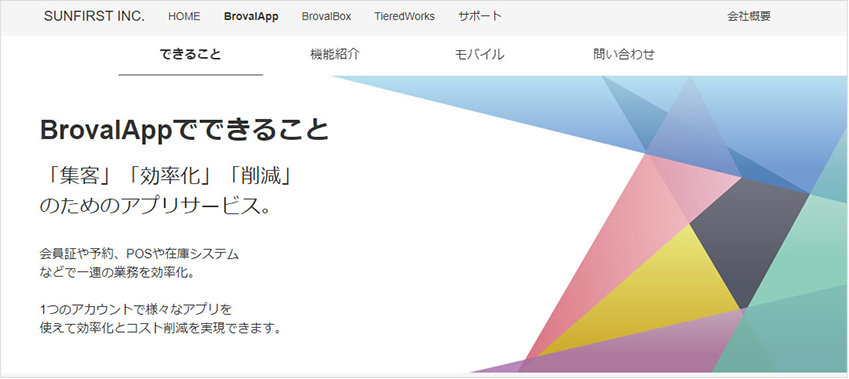Switch to the モバイル tab
Image resolution: width=849 pixels, height=379 pixels.
479,54
